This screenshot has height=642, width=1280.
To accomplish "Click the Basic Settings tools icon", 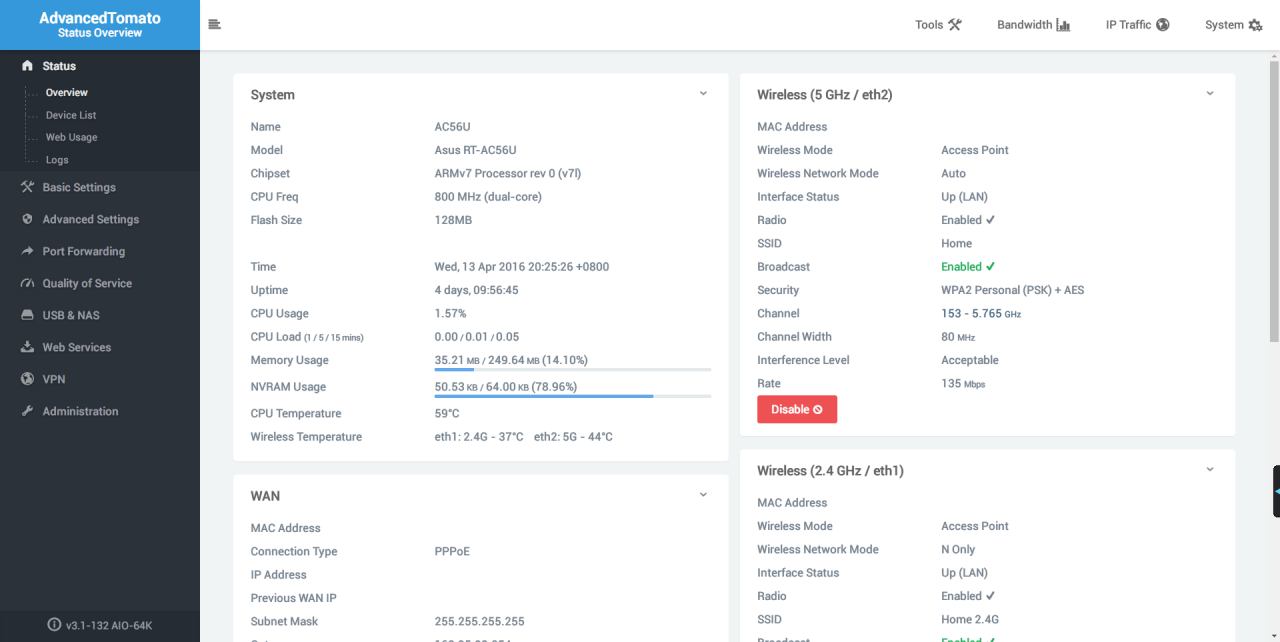I will point(27,187).
